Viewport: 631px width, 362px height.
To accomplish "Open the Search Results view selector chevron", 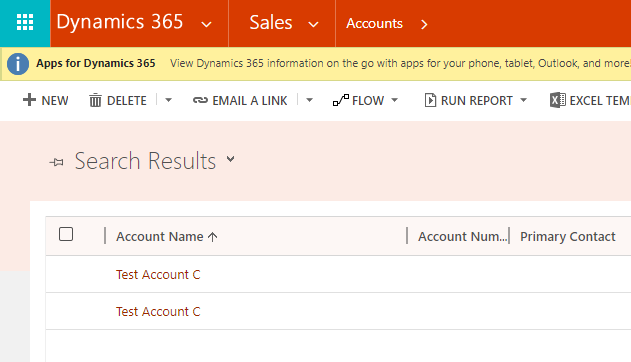I will pyautogui.click(x=231, y=159).
